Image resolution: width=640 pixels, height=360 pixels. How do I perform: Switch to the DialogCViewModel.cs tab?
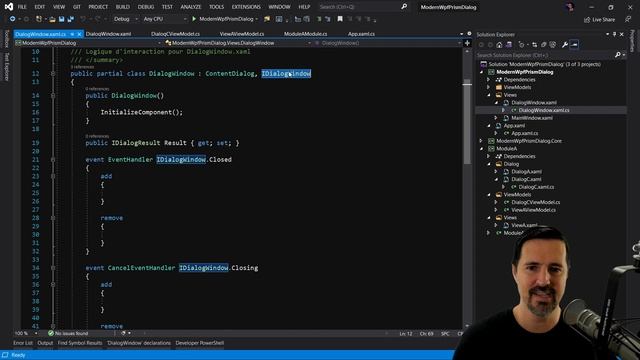(176, 34)
